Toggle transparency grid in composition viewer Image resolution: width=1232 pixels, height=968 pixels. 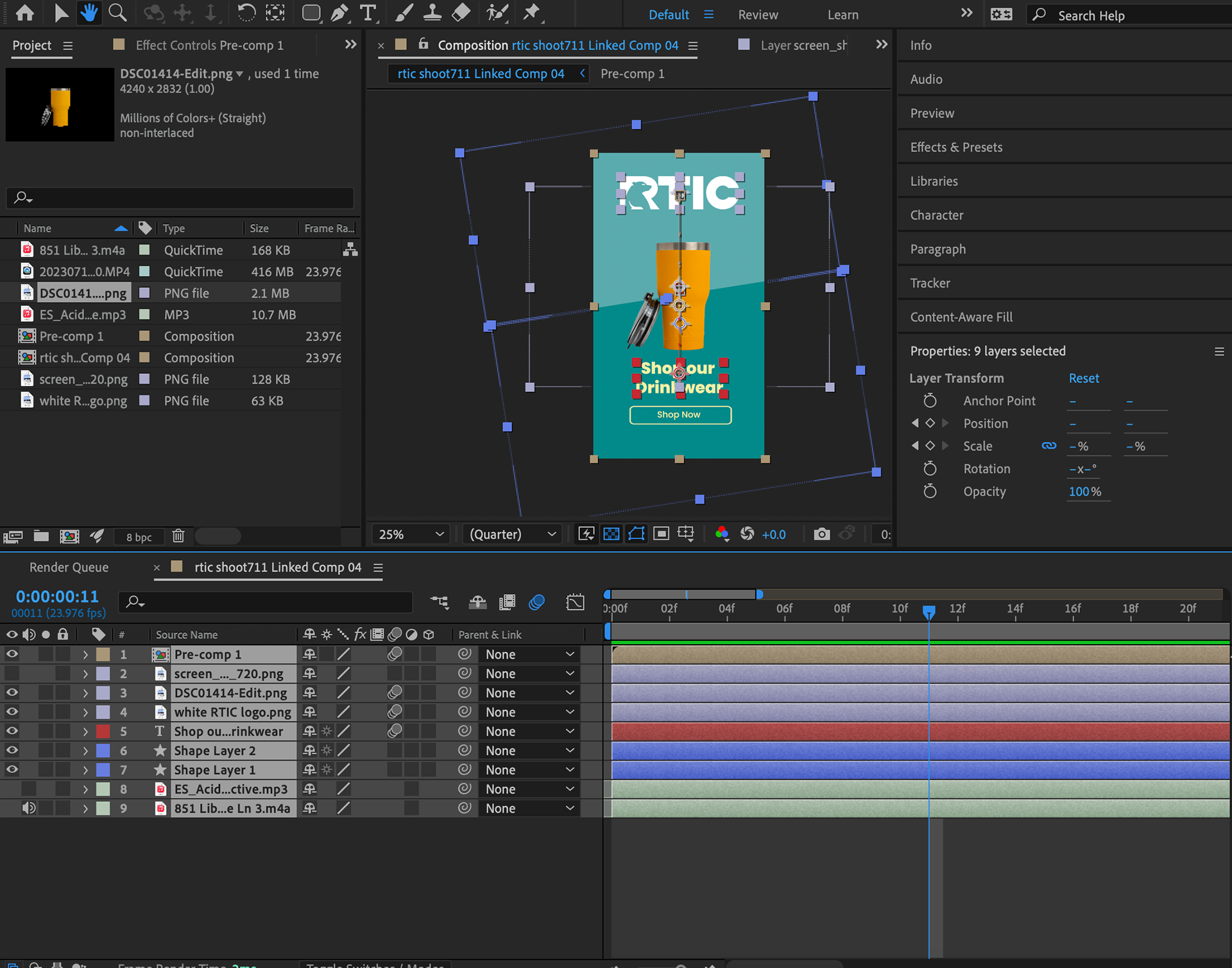(612, 534)
